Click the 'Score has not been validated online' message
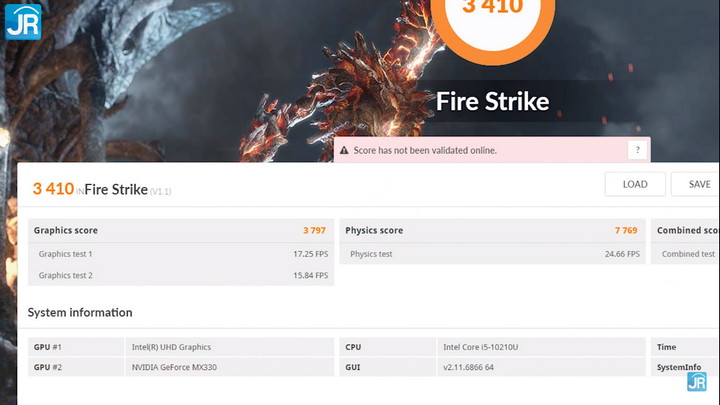The image size is (720, 405). (x=425, y=150)
